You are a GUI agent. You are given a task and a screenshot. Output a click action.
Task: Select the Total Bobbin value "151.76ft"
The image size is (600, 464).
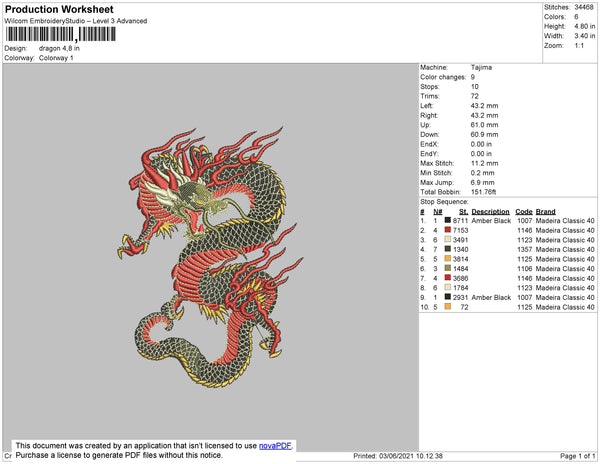pos(483,192)
